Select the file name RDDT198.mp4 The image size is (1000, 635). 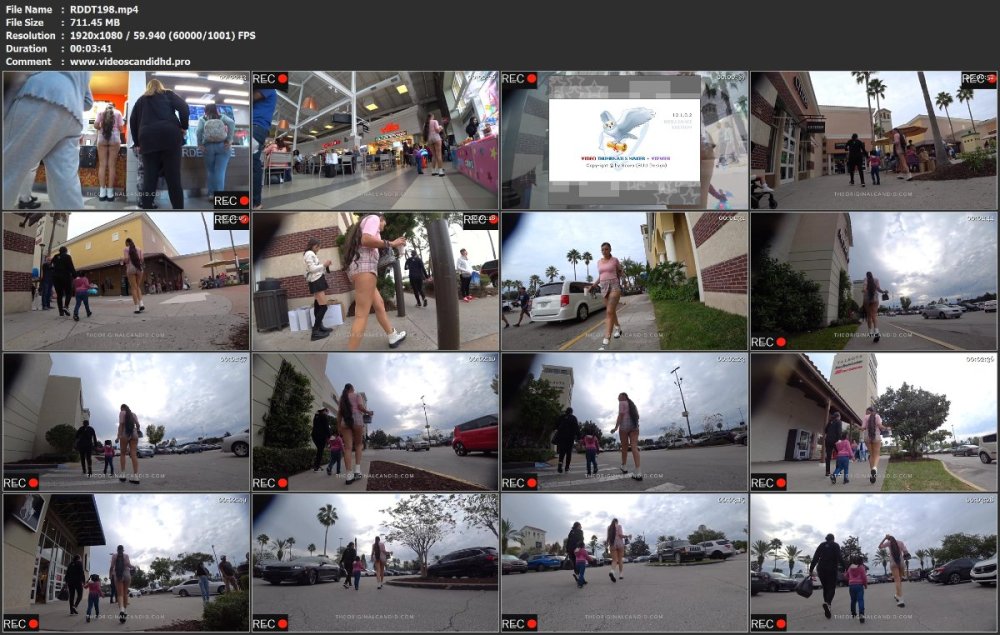tap(104, 10)
